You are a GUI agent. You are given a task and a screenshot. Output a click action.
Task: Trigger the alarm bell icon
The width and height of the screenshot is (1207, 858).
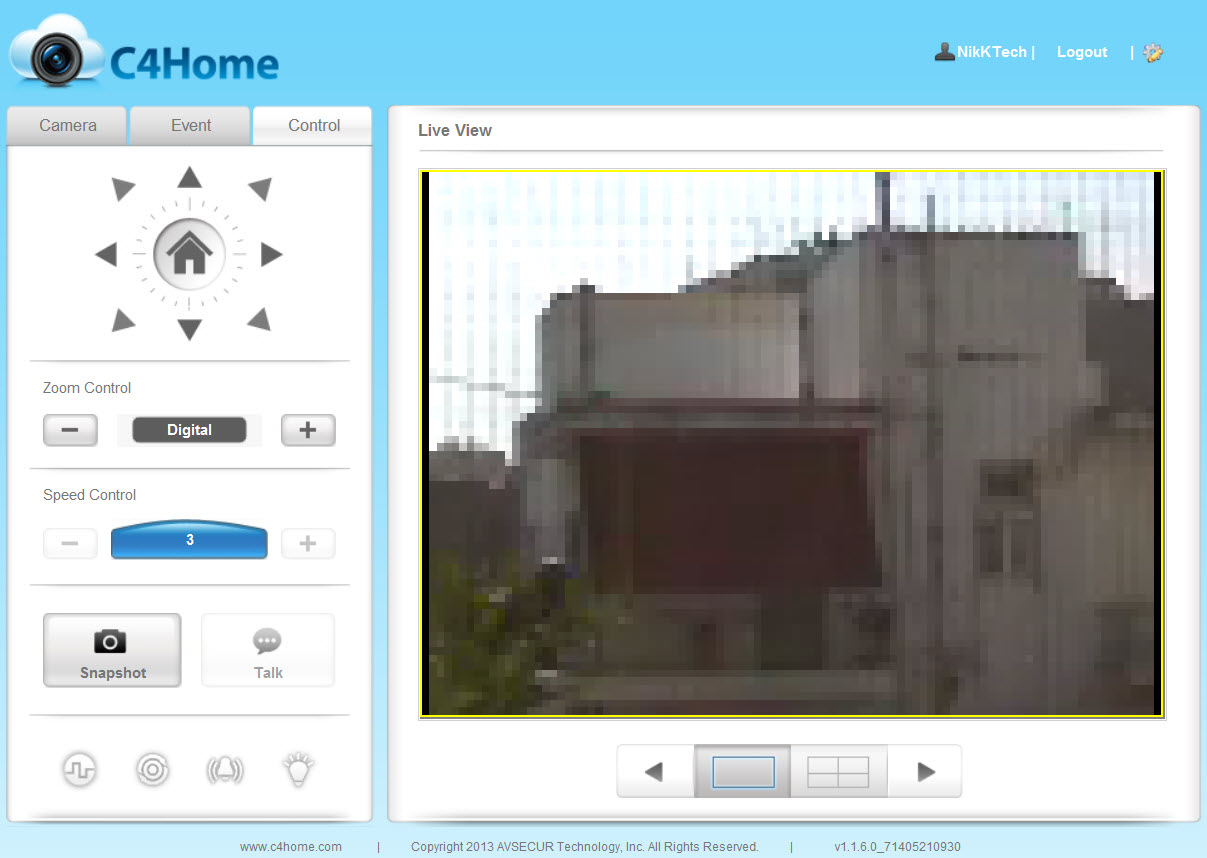coord(225,769)
